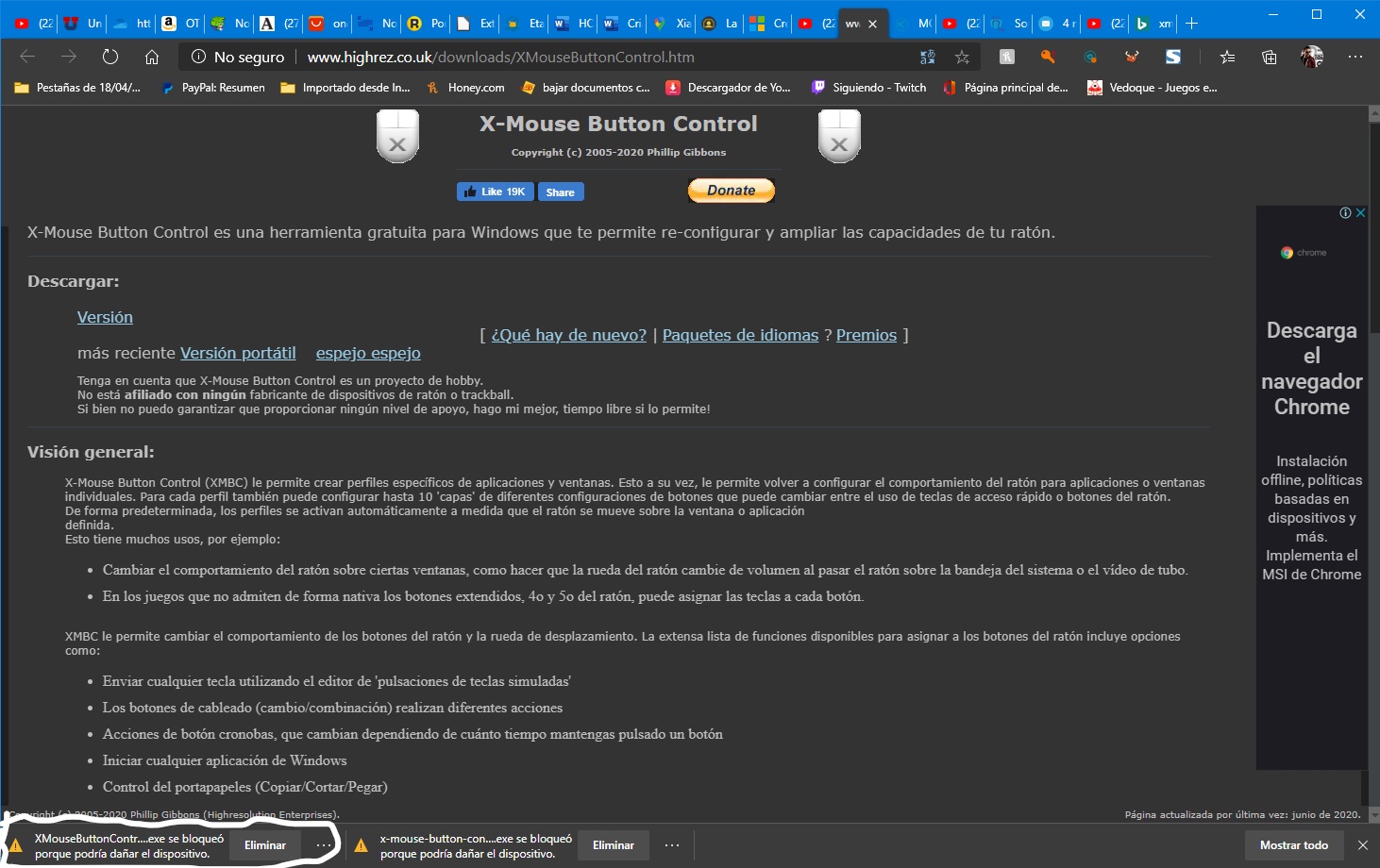Image resolution: width=1380 pixels, height=868 pixels.
Task: Click the ad info icon on Chrome advert
Action: coord(1345,213)
